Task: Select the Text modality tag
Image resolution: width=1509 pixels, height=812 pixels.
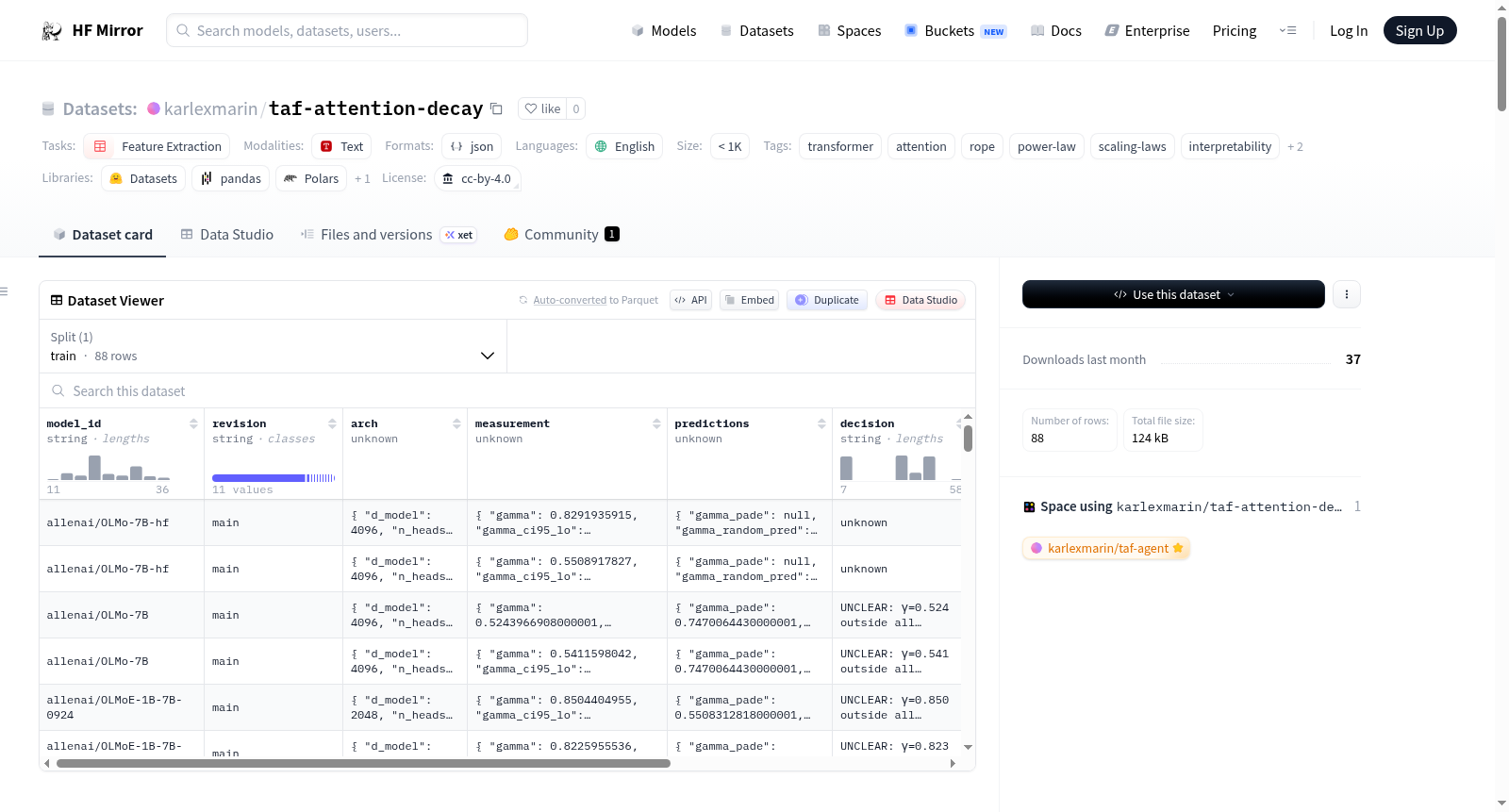Action: (341, 146)
